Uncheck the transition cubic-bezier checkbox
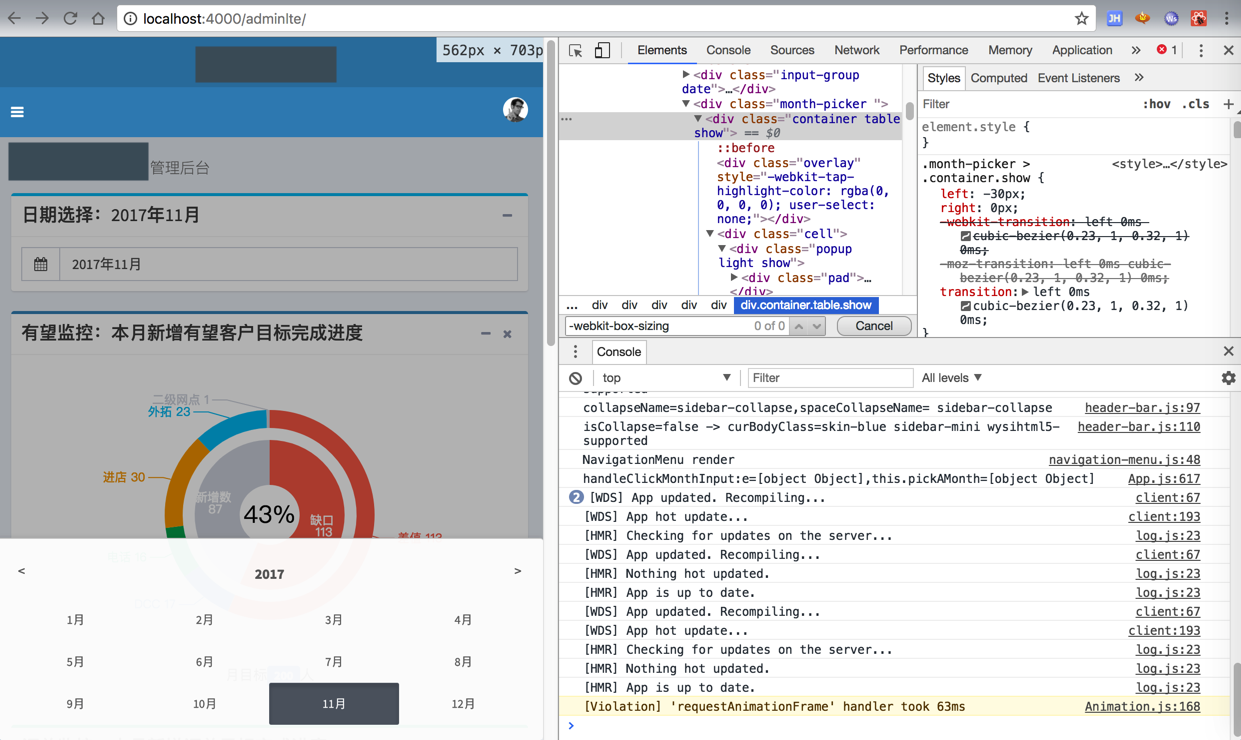Screen dimensions: 1241x740 pos(966,307)
